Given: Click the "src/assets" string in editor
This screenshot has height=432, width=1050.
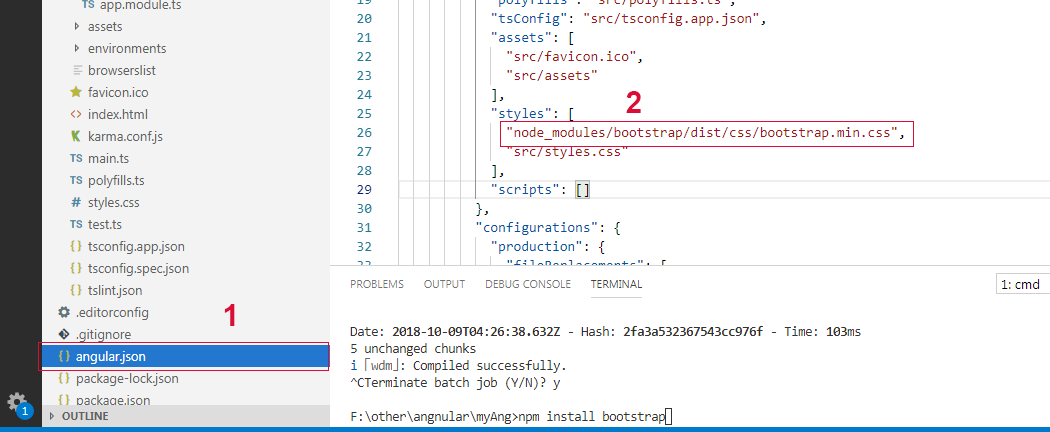Looking at the screenshot, I should [x=552, y=76].
